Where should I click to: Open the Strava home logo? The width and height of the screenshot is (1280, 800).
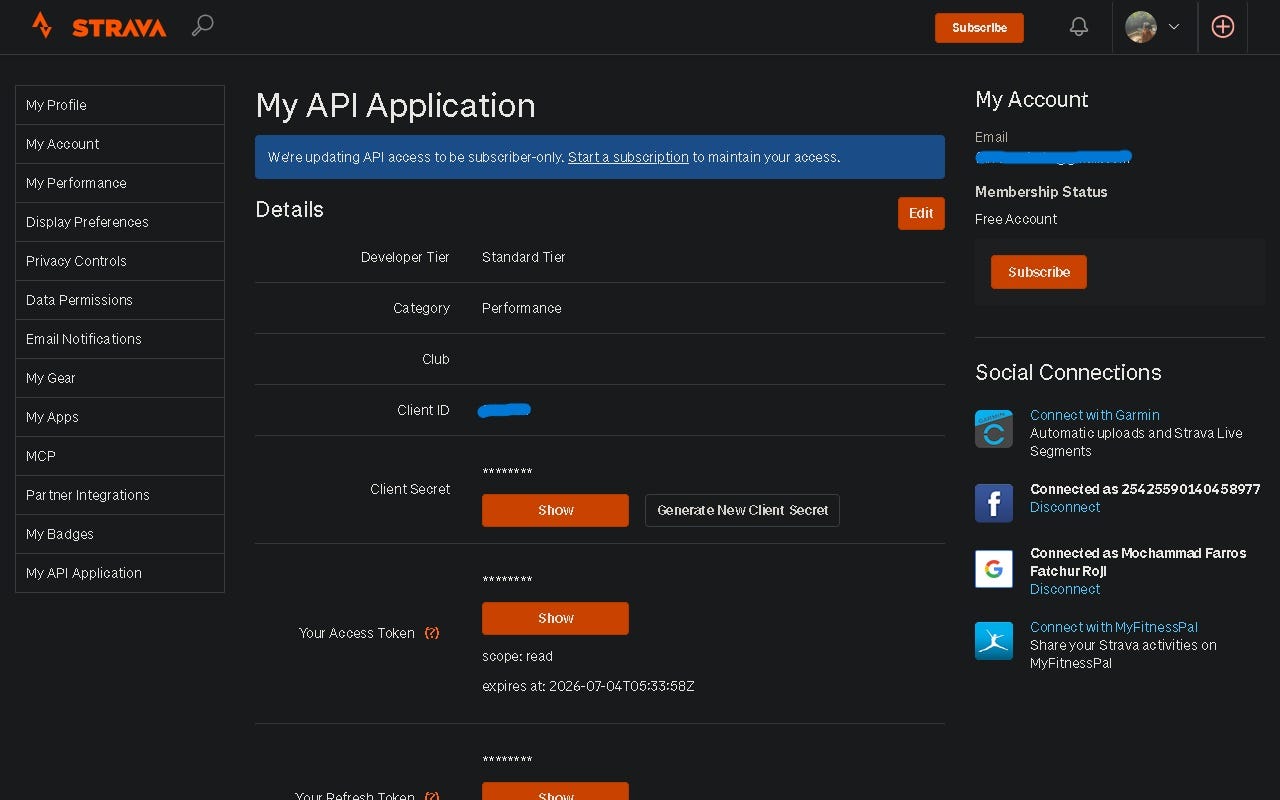pyautogui.click(x=98, y=27)
